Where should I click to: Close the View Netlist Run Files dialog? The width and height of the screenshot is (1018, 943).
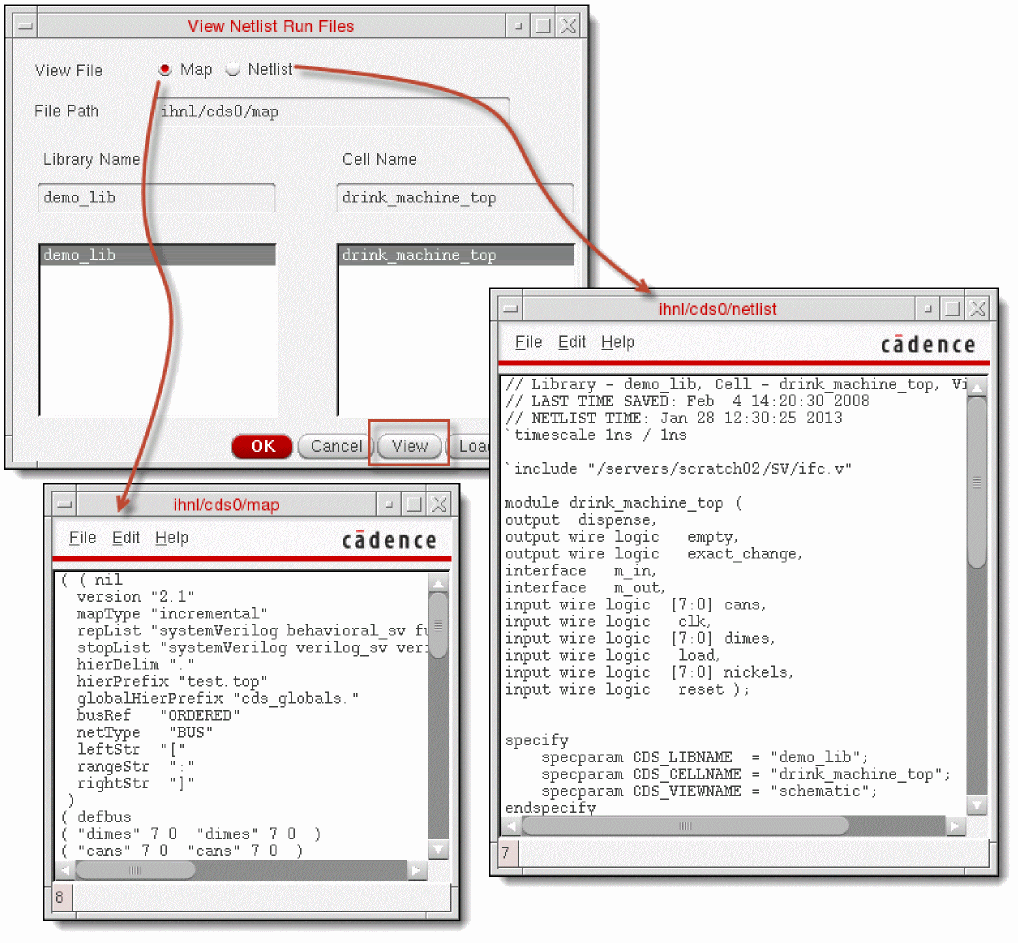[x=568, y=26]
